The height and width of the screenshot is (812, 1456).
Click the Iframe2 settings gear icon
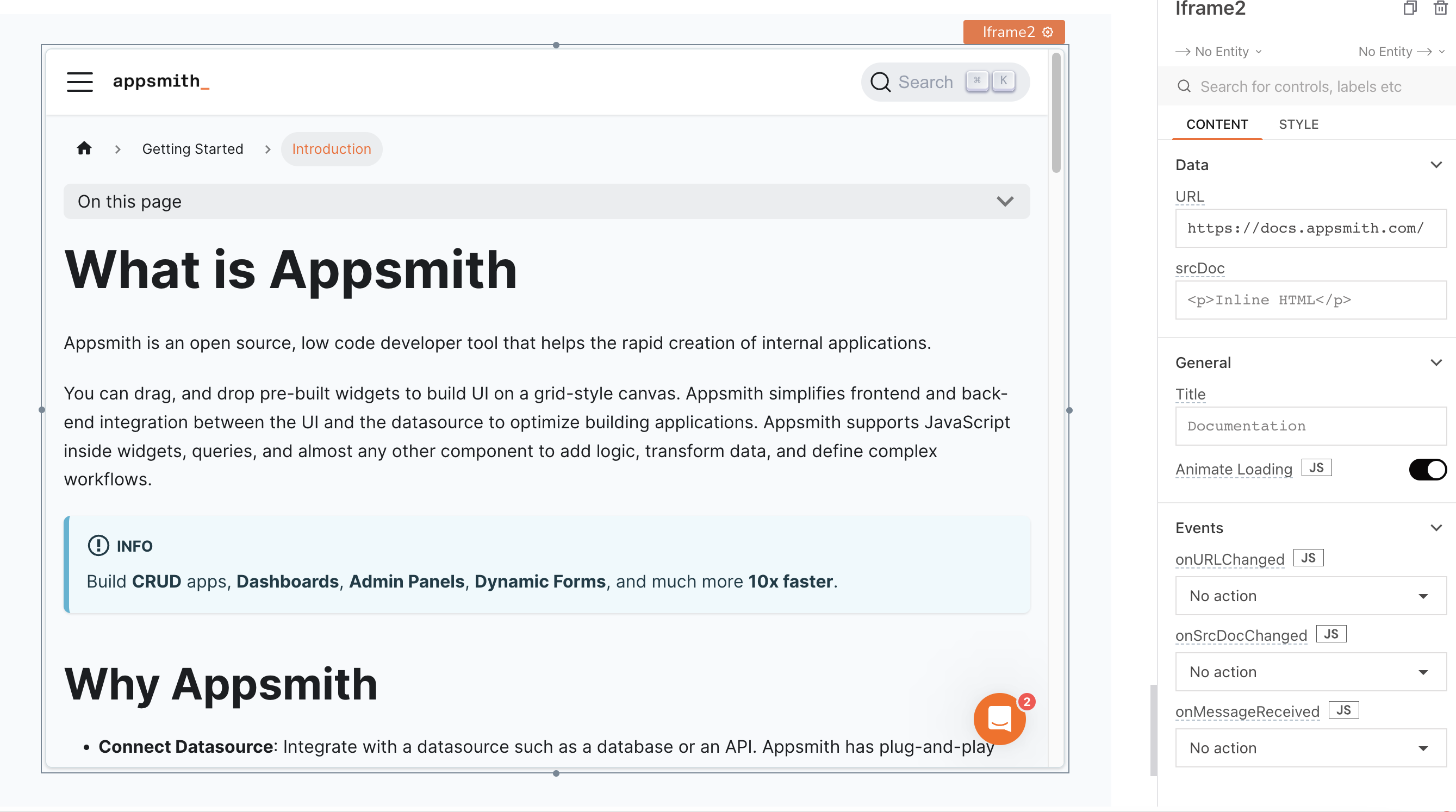(1049, 31)
